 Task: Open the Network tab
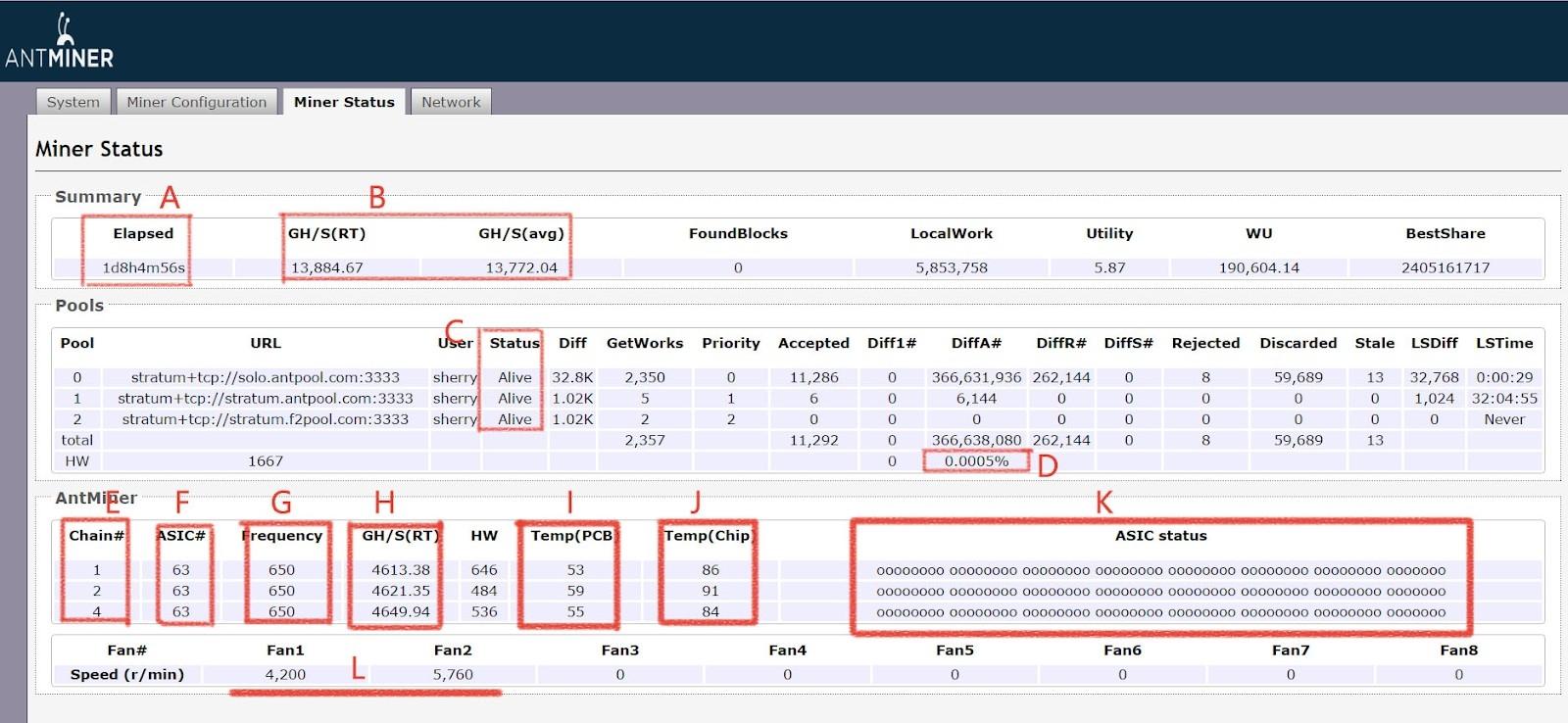[451, 102]
